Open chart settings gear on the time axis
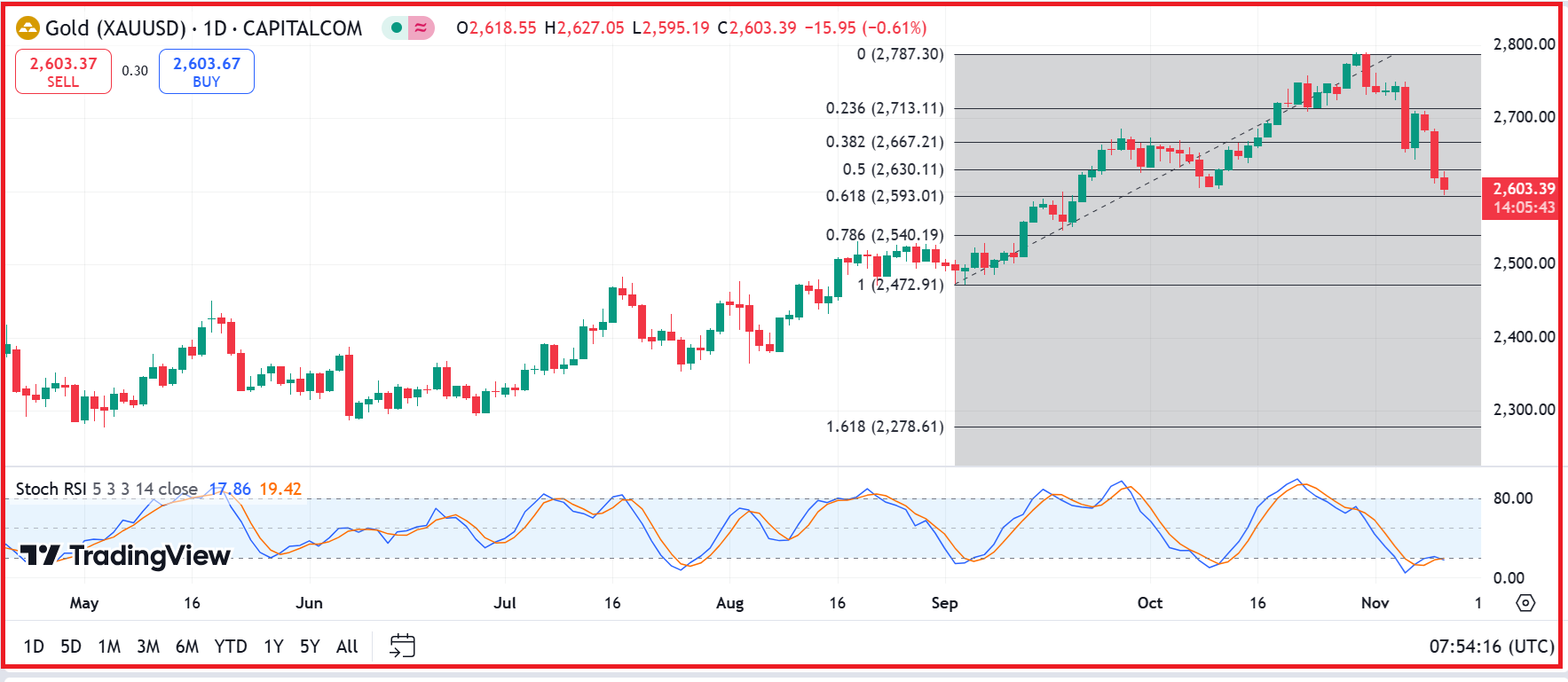The height and width of the screenshot is (682, 1568). 1525,603
